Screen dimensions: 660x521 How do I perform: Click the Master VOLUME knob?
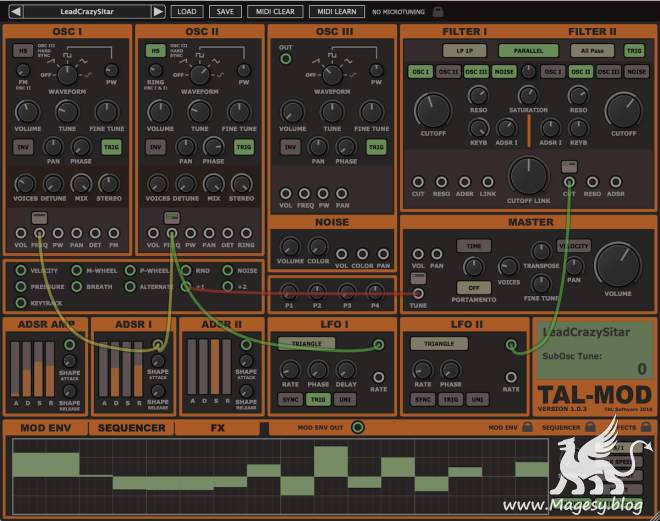click(x=618, y=266)
